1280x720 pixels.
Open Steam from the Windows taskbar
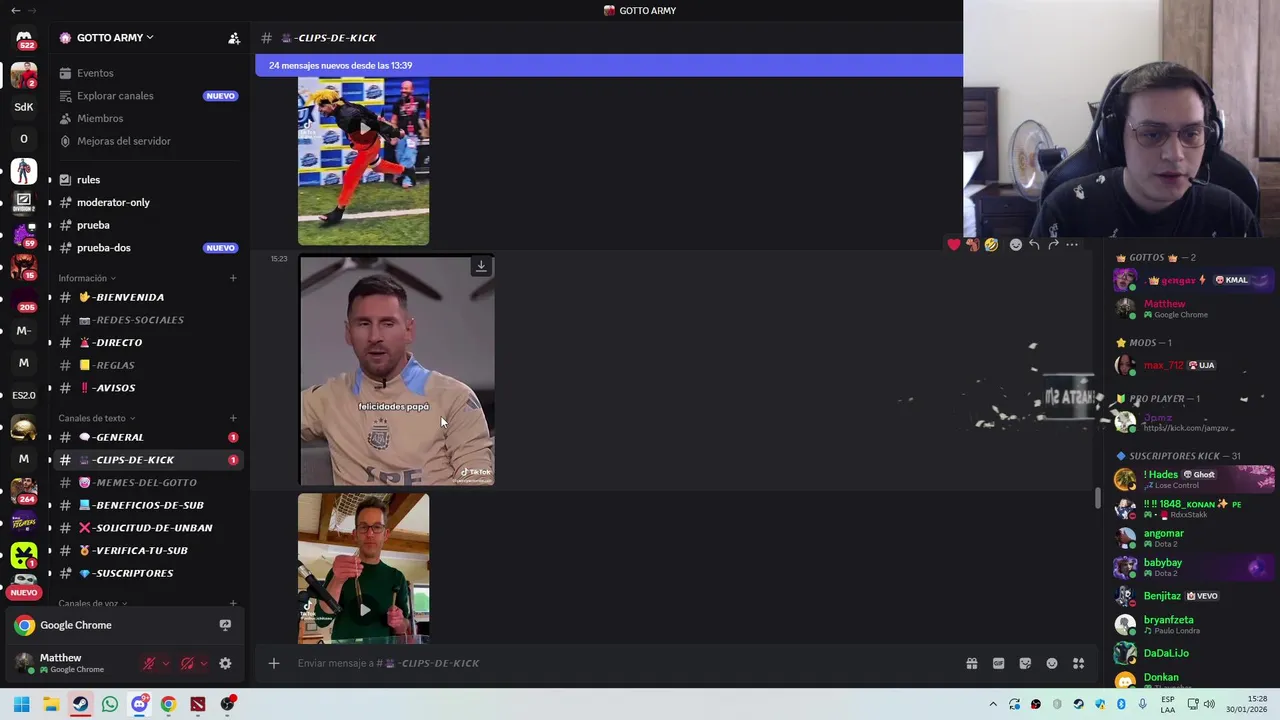coord(80,704)
